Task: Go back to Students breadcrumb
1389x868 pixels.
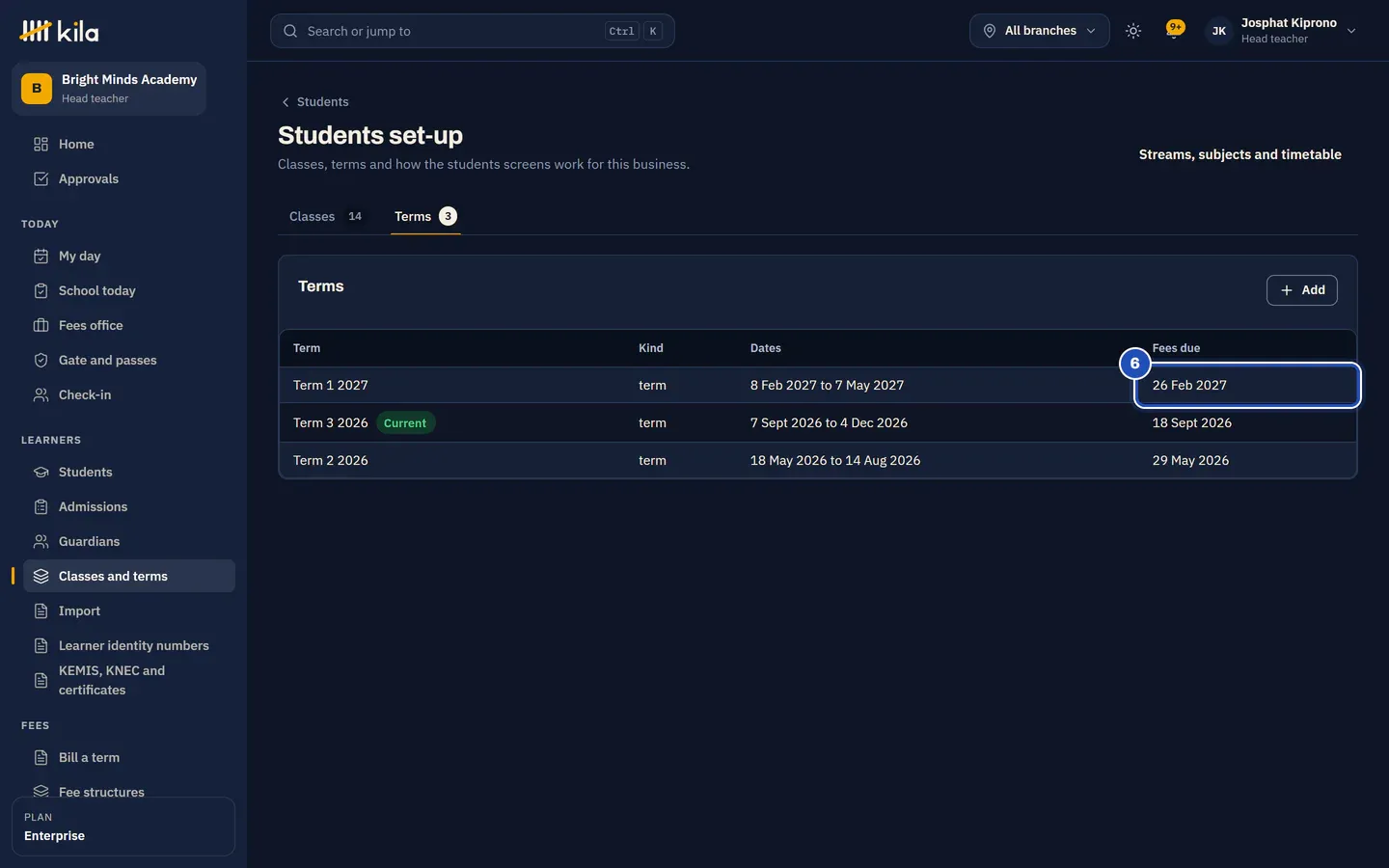Action: (314, 102)
